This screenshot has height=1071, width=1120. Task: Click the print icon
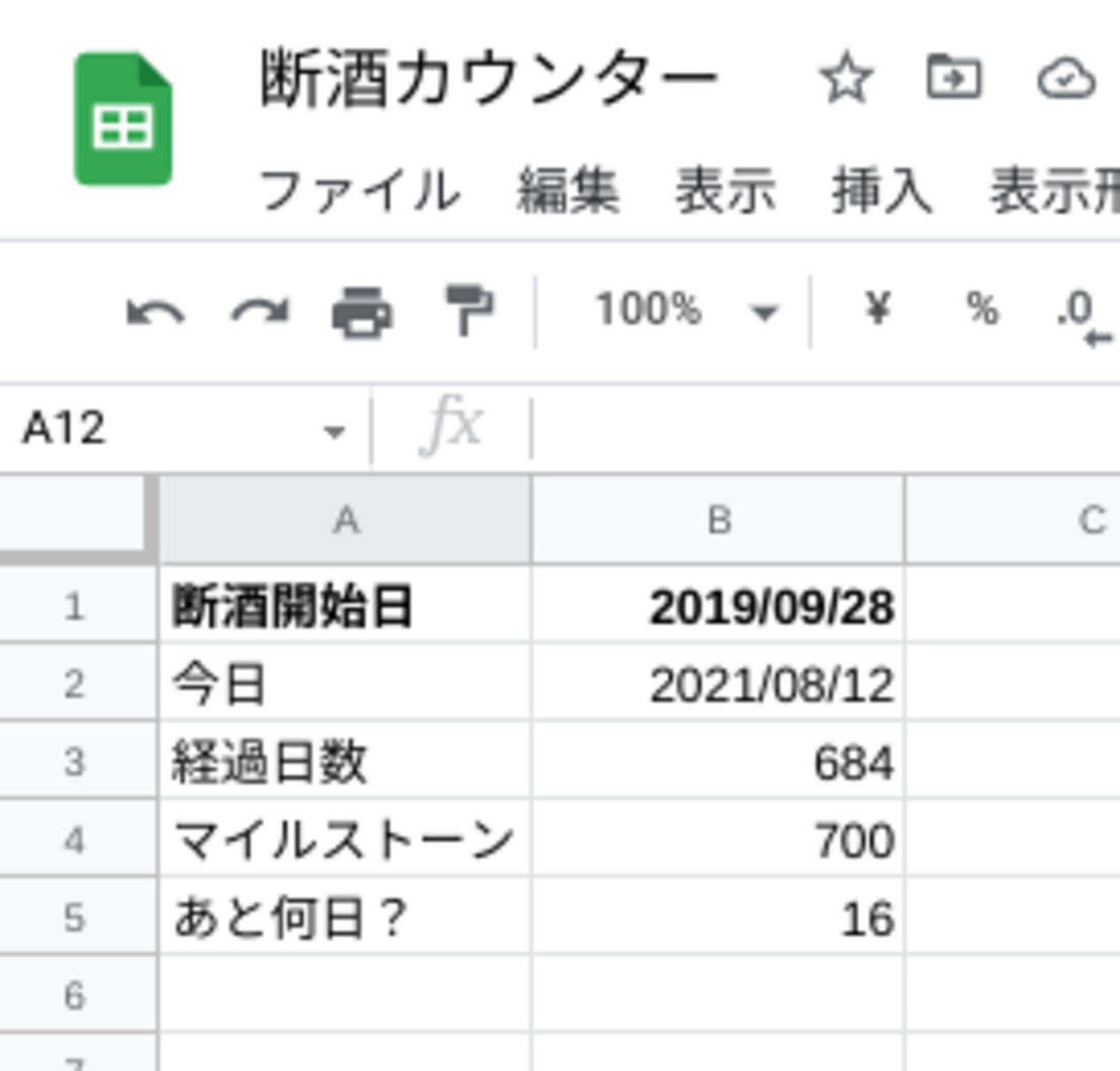[363, 311]
